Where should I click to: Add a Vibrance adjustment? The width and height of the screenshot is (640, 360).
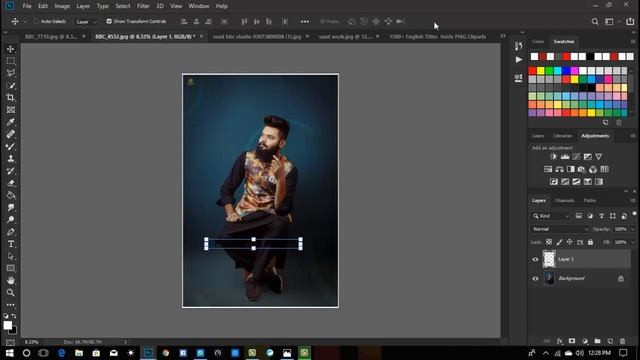pos(598,157)
